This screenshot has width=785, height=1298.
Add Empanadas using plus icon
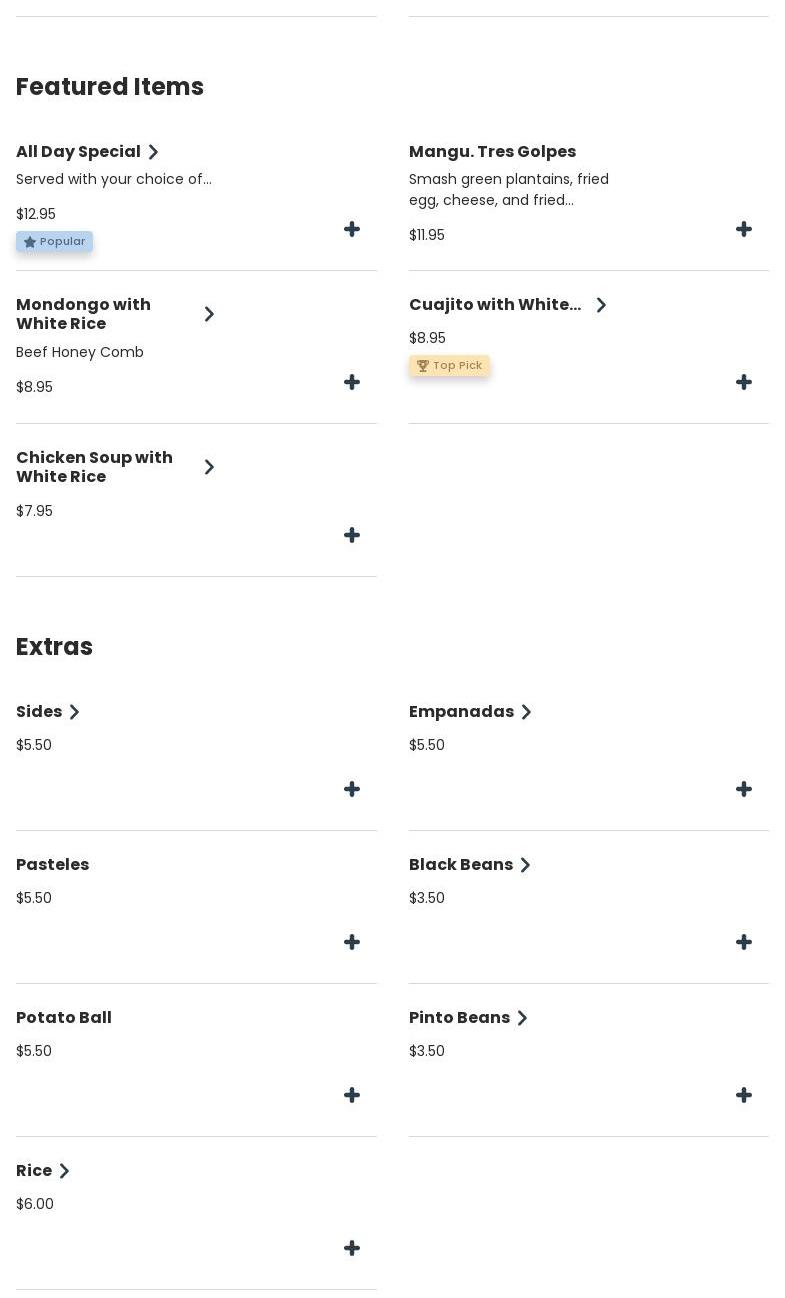point(744,790)
